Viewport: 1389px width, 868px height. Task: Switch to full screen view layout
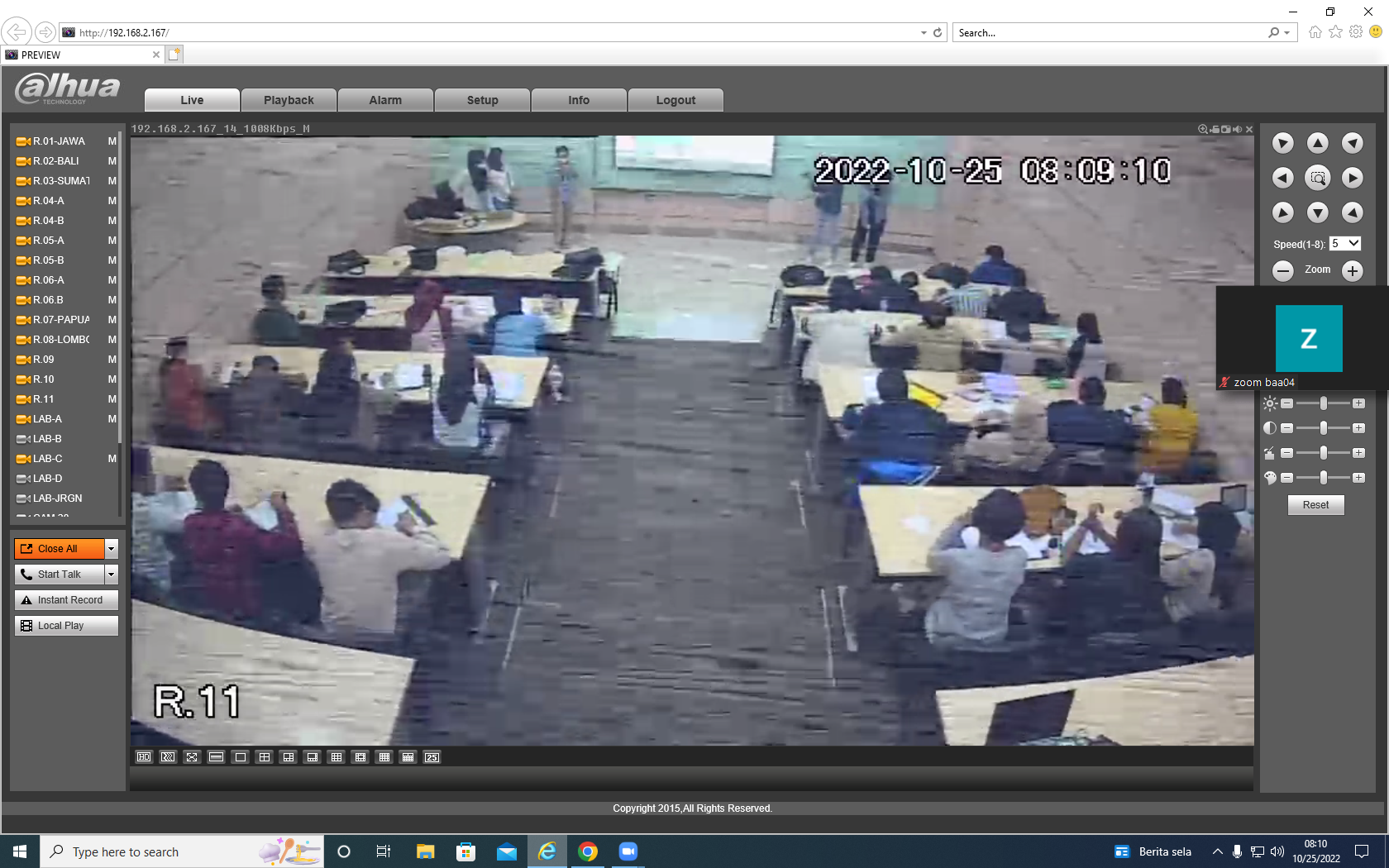pos(192,757)
